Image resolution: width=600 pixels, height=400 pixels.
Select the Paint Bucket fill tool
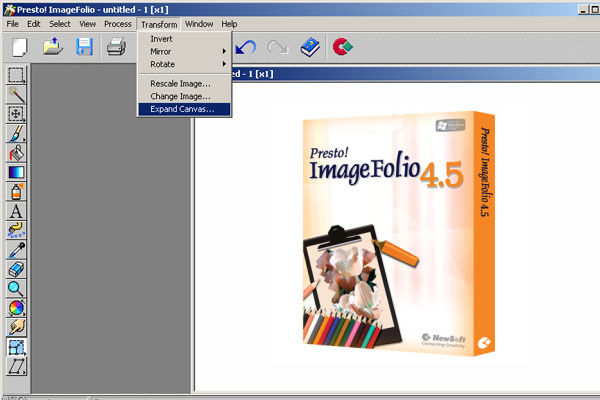16,153
